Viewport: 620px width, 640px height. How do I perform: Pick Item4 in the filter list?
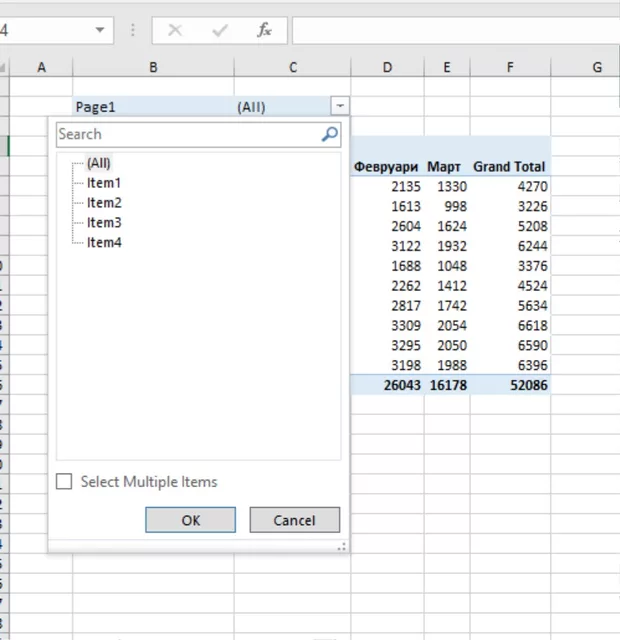(103, 243)
